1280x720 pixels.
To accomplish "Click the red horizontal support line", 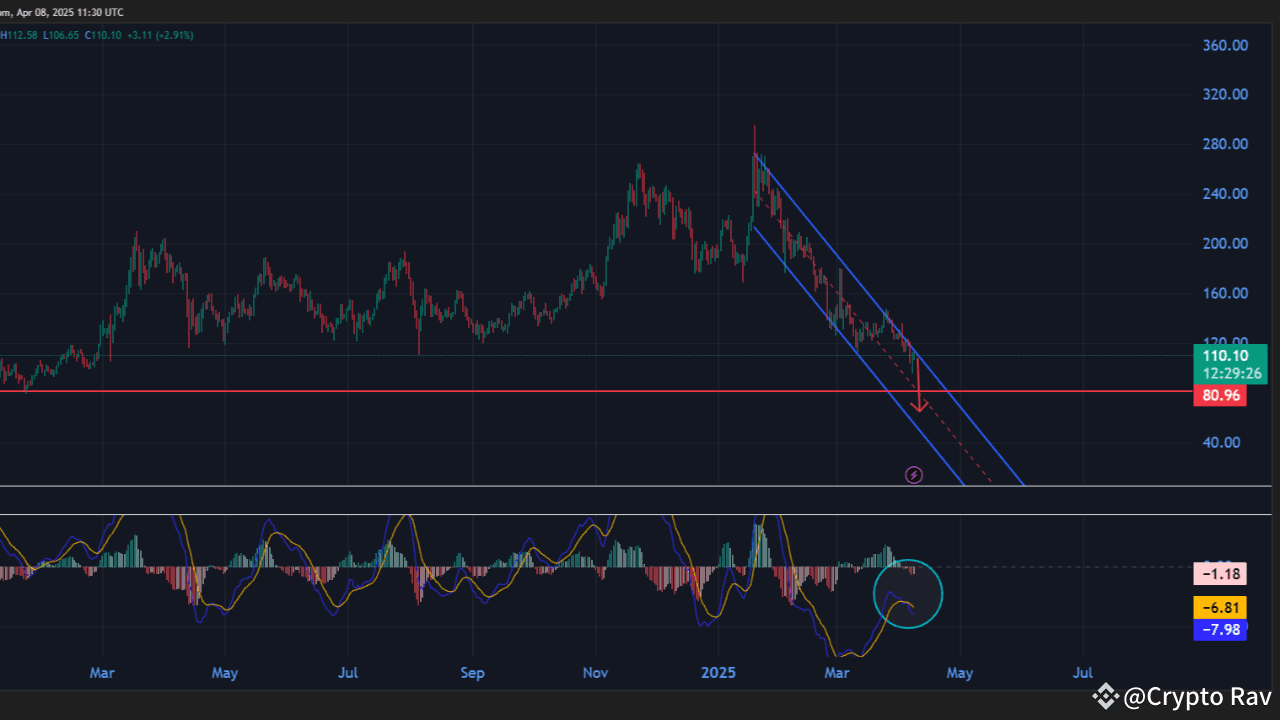I will (x=500, y=390).
